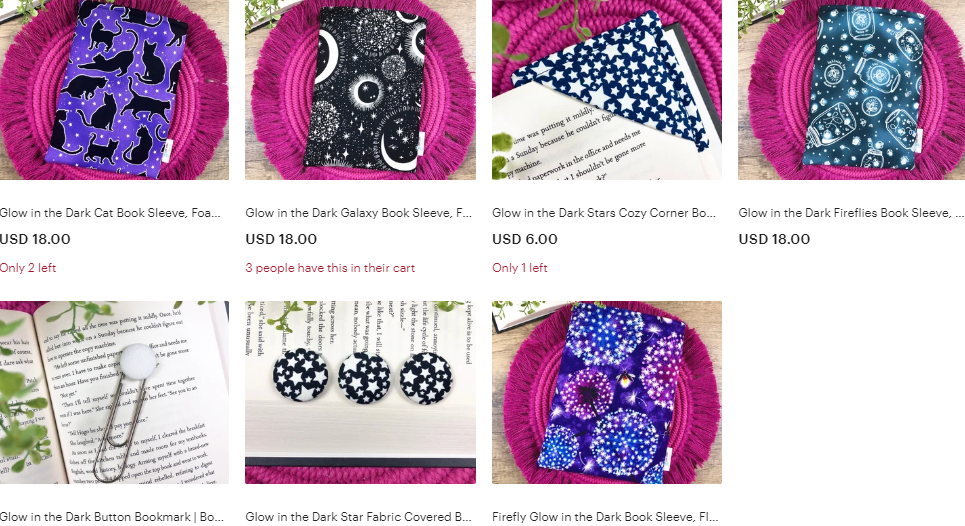Open the blue stars cozy corner bookmark photo
The width and height of the screenshot is (965, 526).
coord(607,90)
